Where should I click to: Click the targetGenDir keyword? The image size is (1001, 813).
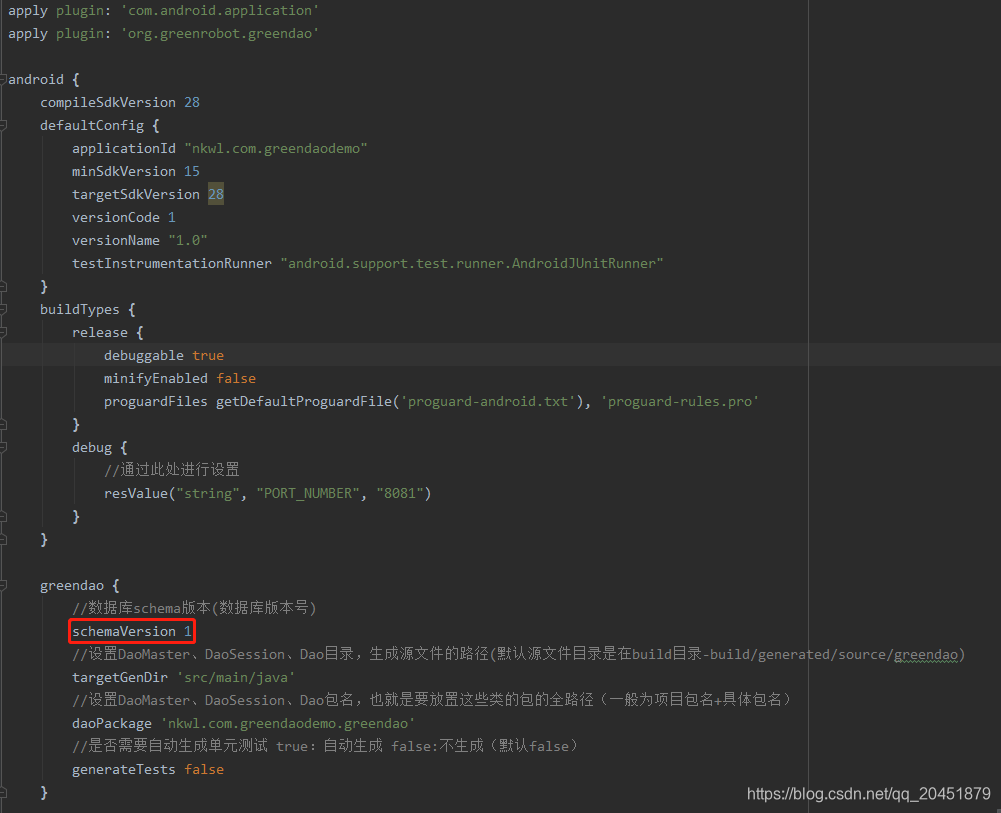tap(120, 677)
